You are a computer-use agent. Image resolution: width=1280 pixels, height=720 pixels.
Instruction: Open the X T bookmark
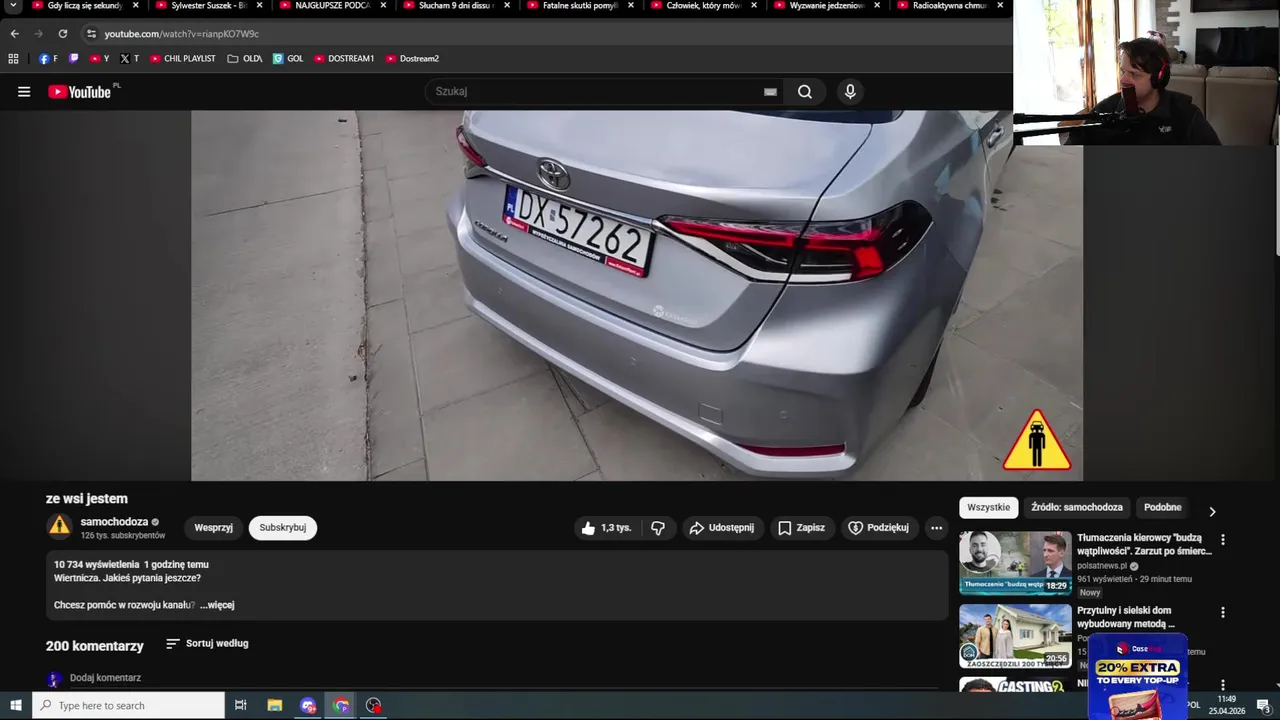pos(129,59)
